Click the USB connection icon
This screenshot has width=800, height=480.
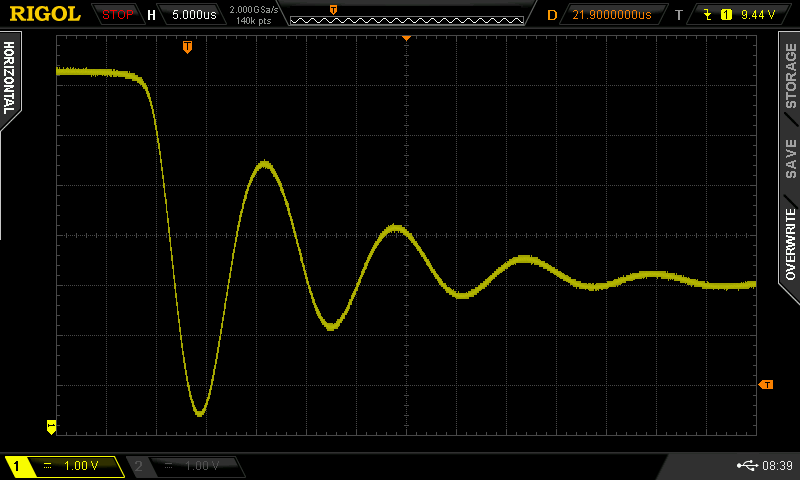(x=747, y=465)
